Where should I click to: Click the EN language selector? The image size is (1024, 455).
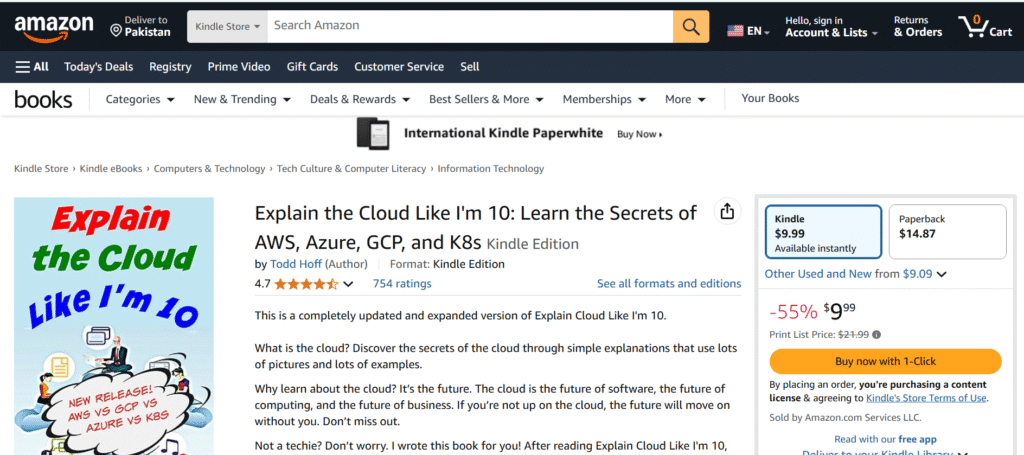coord(757,31)
